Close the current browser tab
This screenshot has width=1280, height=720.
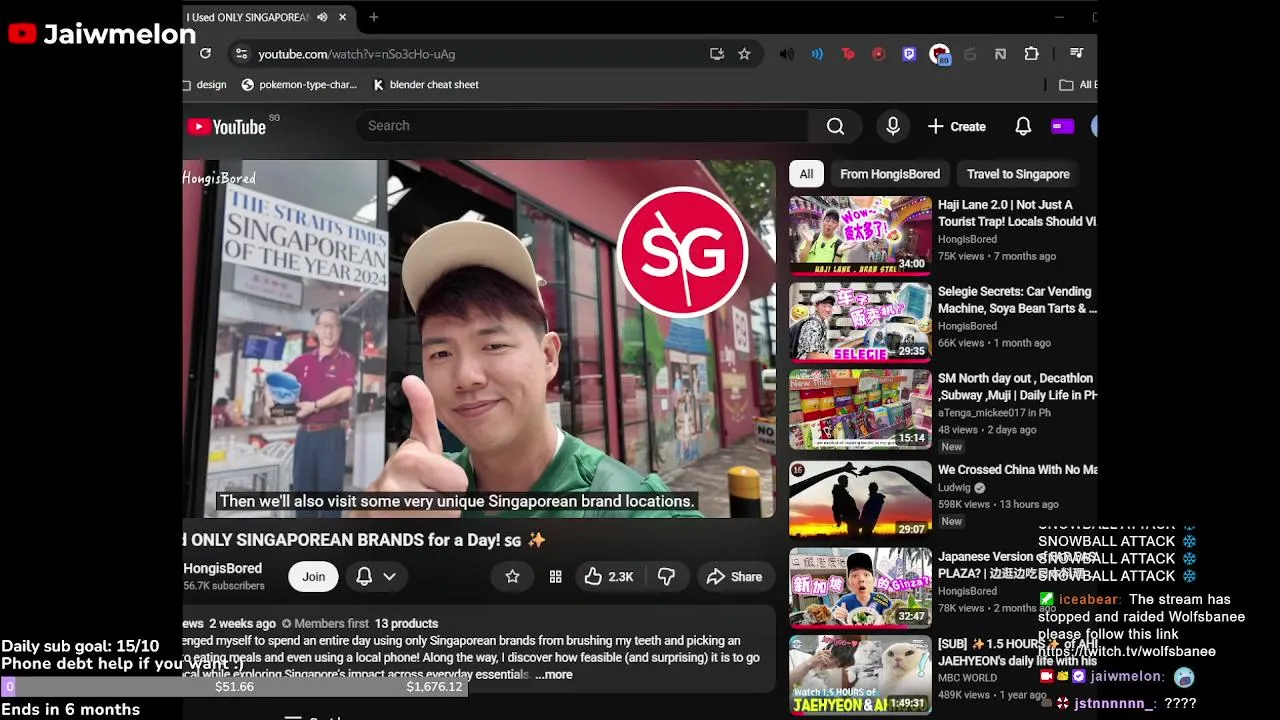click(x=343, y=17)
